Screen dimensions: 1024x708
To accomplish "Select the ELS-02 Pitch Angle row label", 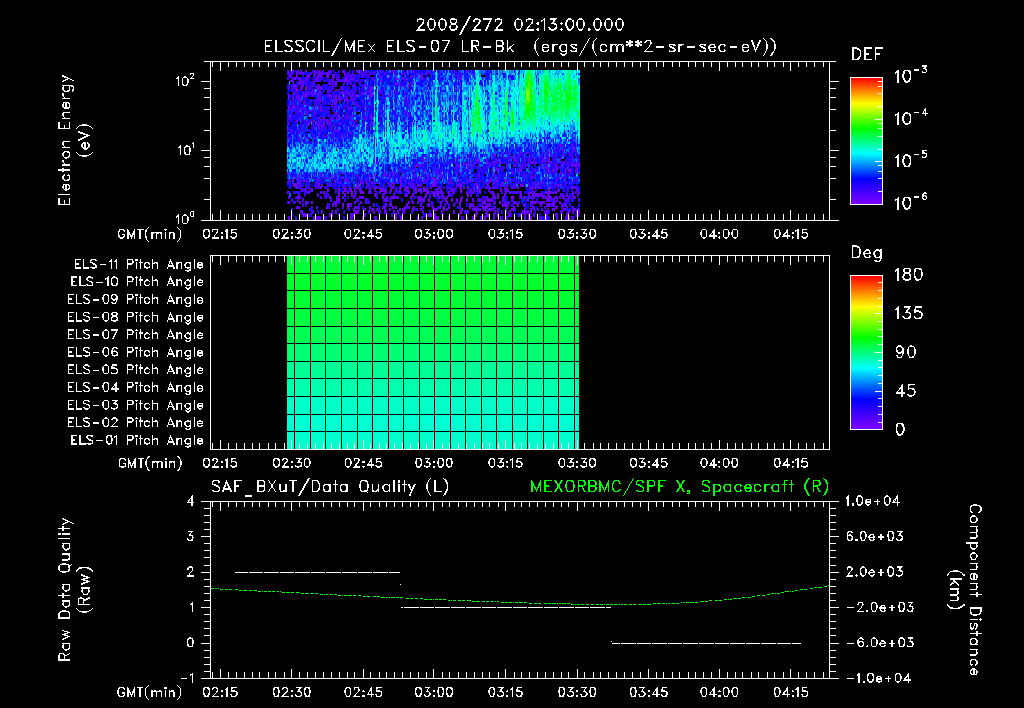I will click(x=135, y=423).
